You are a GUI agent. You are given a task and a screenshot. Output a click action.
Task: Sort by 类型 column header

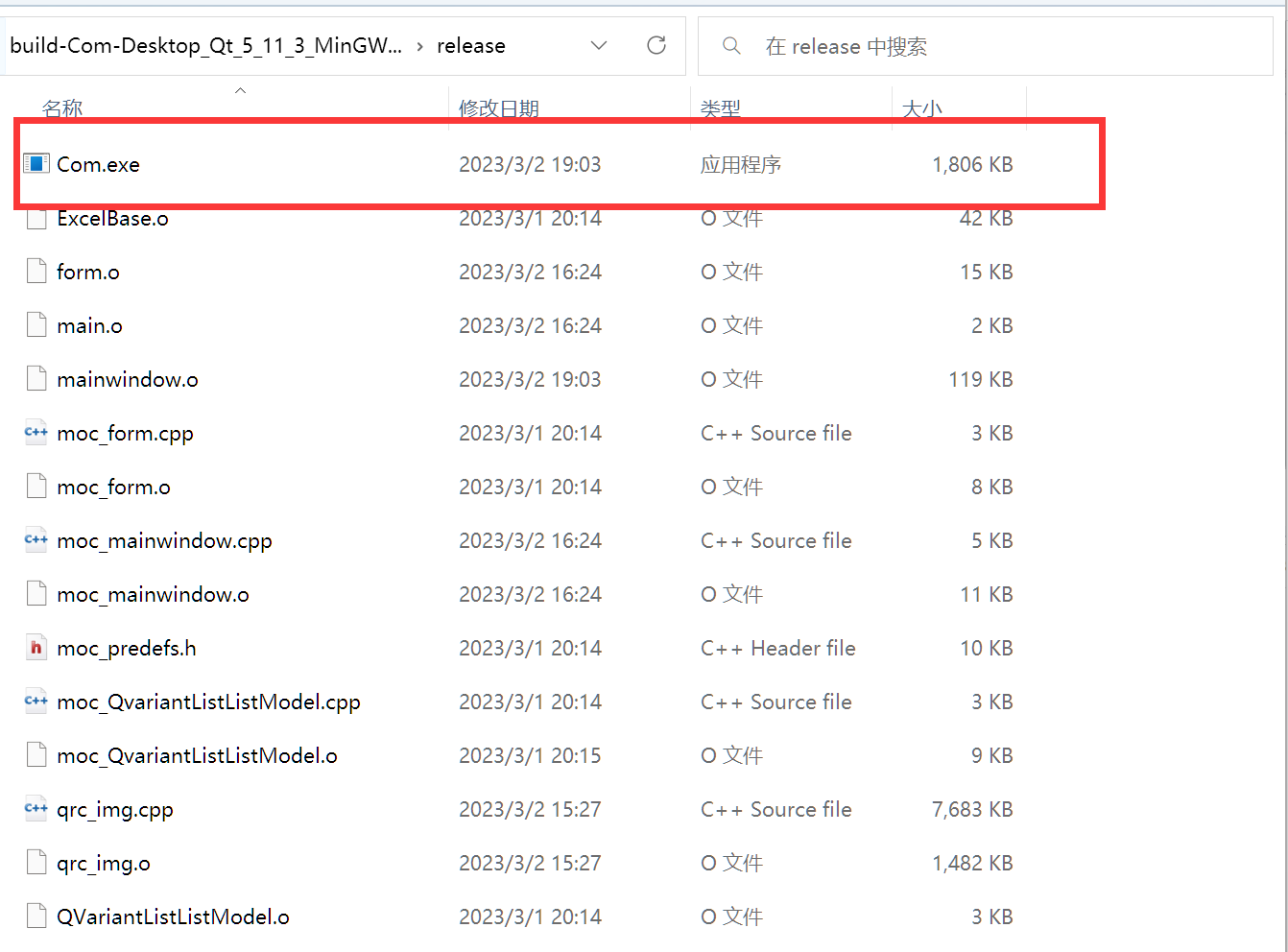tap(721, 108)
